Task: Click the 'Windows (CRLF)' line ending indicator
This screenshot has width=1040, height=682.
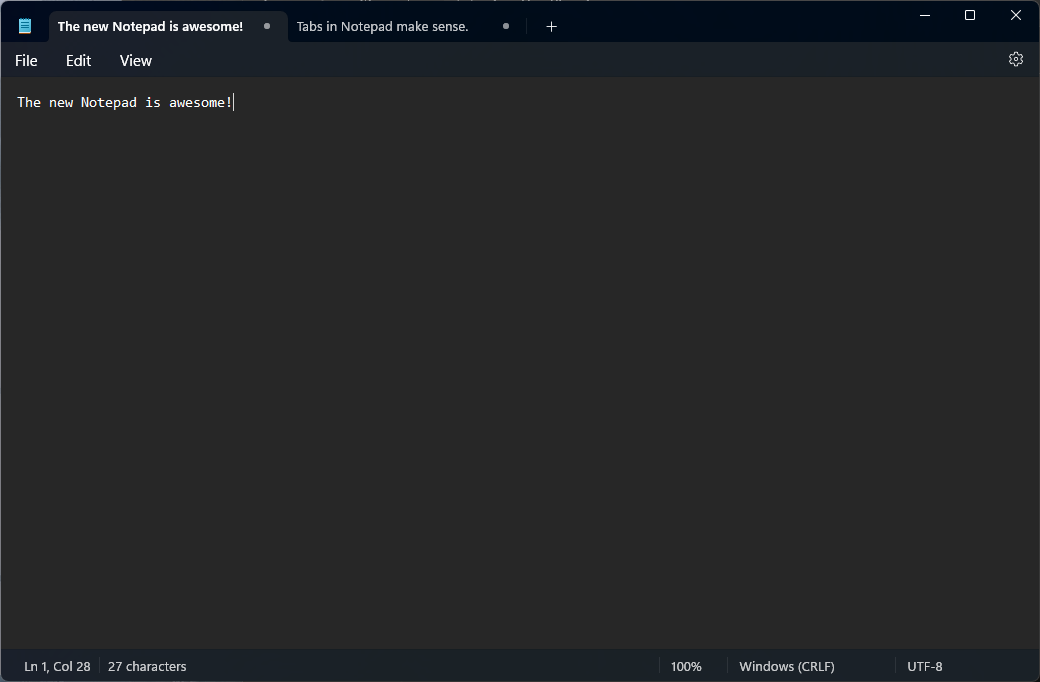Action: point(787,666)
